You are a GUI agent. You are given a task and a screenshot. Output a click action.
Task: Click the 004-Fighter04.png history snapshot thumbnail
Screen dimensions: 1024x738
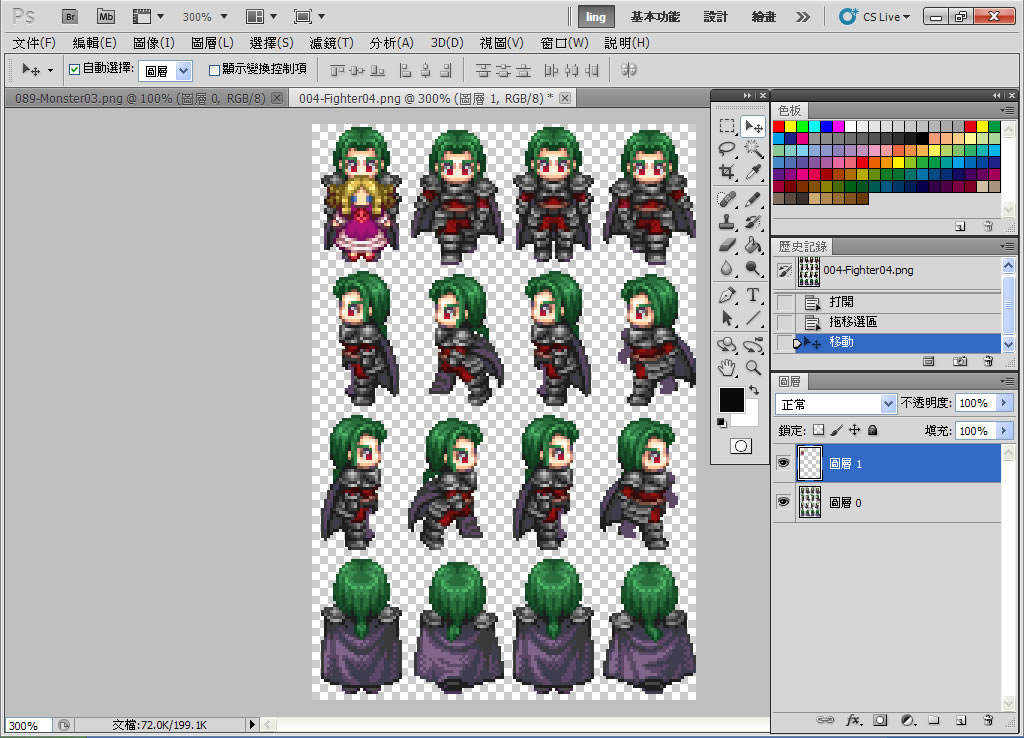(808, 271)
